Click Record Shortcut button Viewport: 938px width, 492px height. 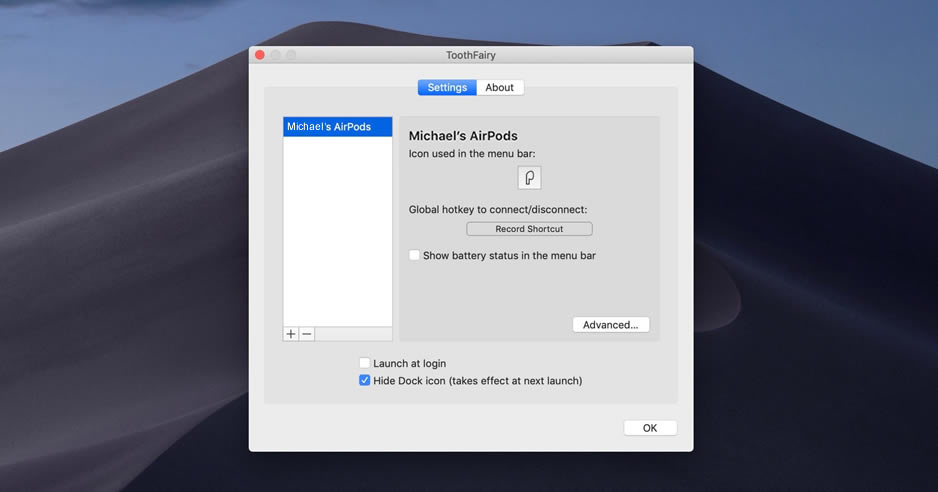click(529, 229)
